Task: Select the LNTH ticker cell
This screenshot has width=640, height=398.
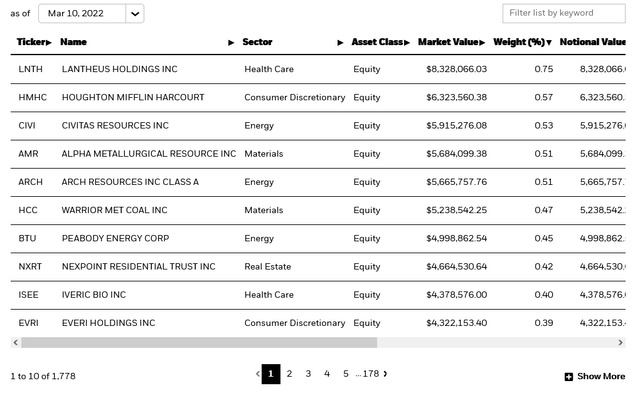Action: (x=31, y=69)
